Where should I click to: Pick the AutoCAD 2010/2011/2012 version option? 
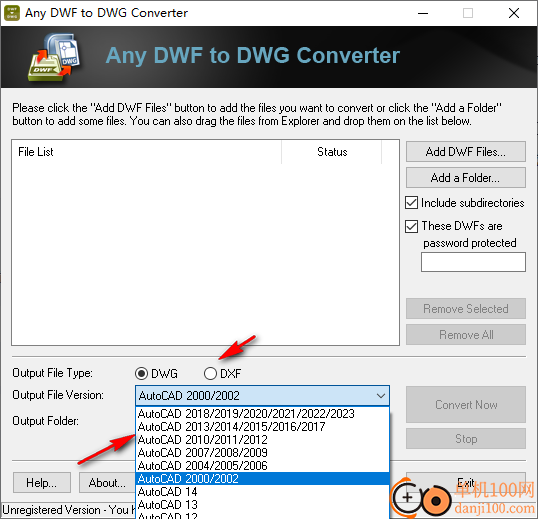tap(262, 440)
